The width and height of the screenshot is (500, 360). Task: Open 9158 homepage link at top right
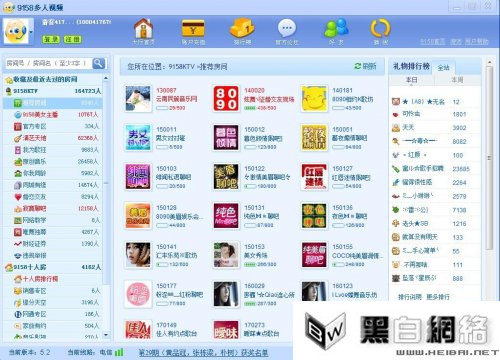coord(432,42)
